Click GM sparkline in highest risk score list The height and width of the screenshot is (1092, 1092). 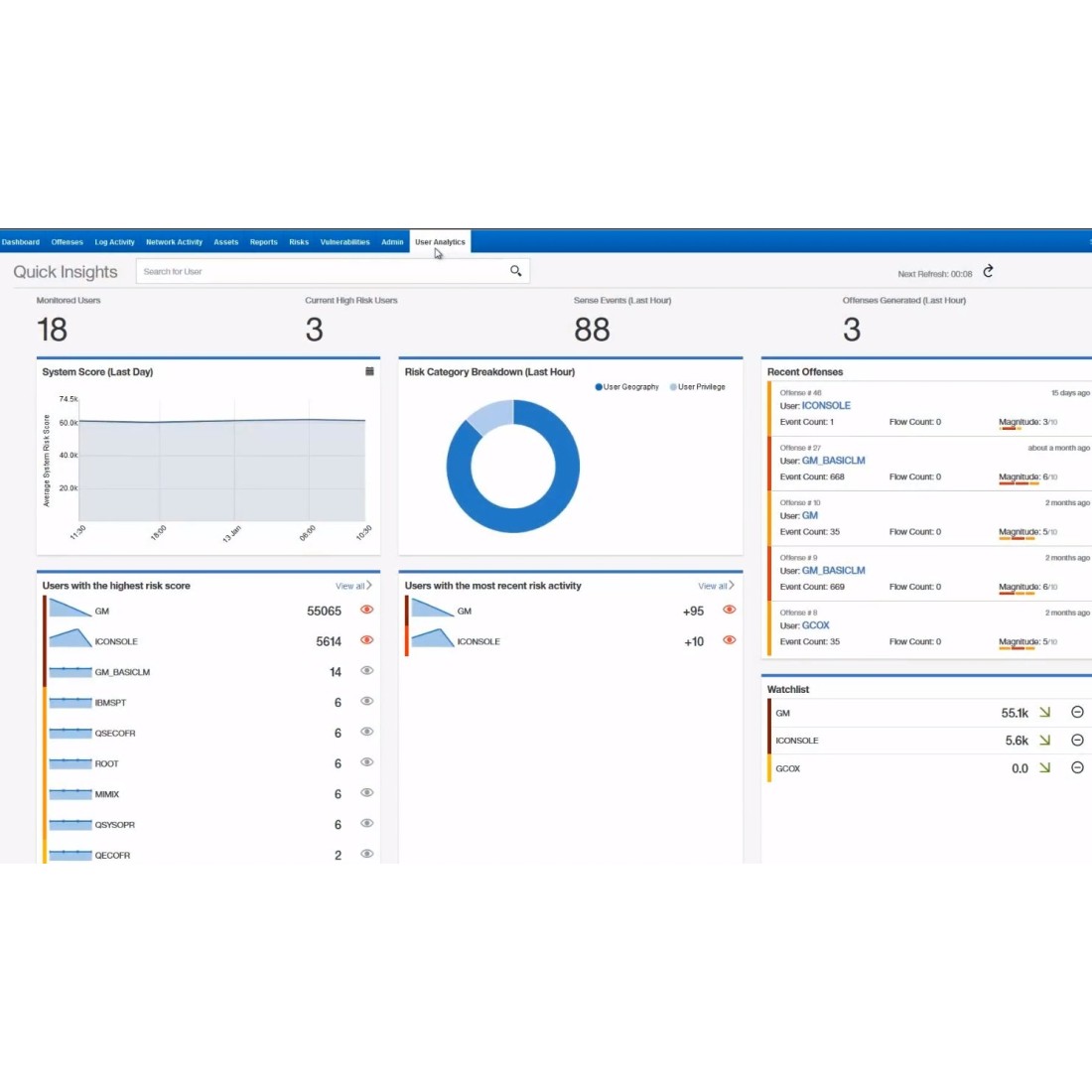click(x=70, y=609)
